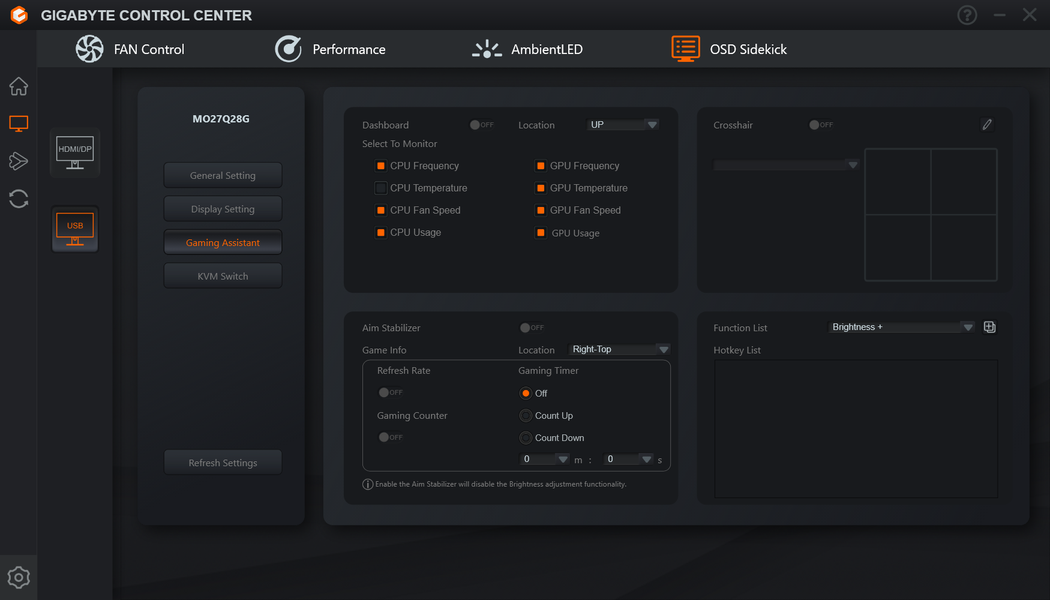Open the help question mark icon
Viewport: 1050px width, 600px height.
point(967,15)
